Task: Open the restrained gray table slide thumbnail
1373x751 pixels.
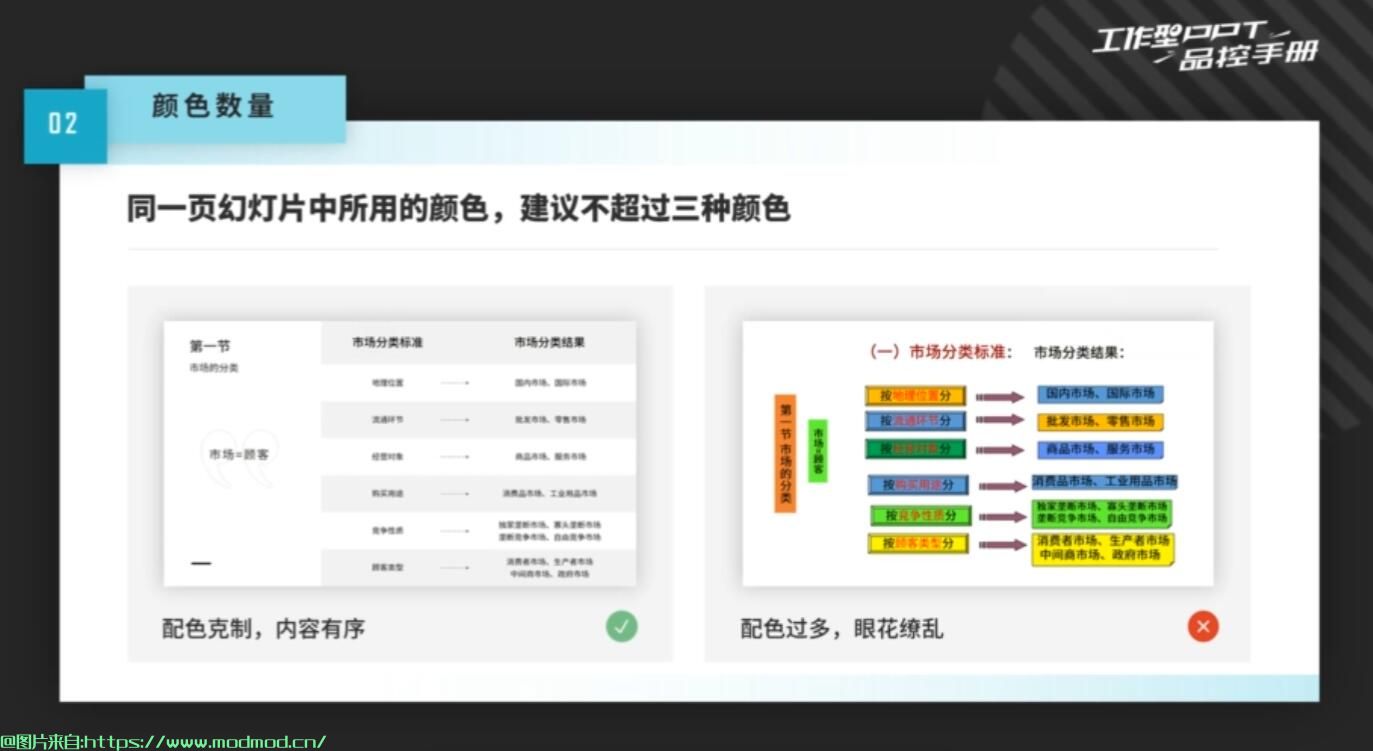Action: click(400, 453)
